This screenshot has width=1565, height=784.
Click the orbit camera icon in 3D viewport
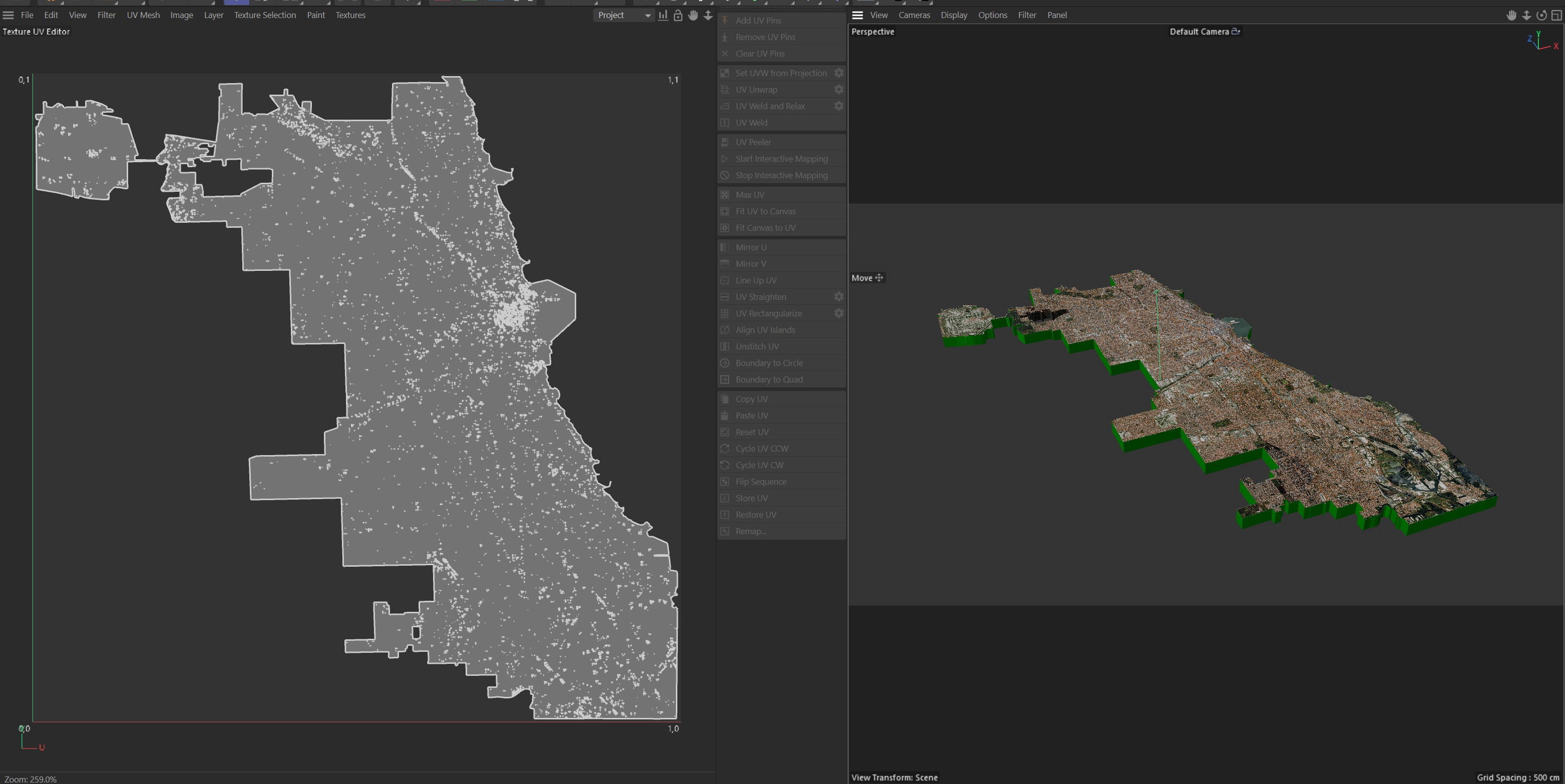[x=1541, y=15]
